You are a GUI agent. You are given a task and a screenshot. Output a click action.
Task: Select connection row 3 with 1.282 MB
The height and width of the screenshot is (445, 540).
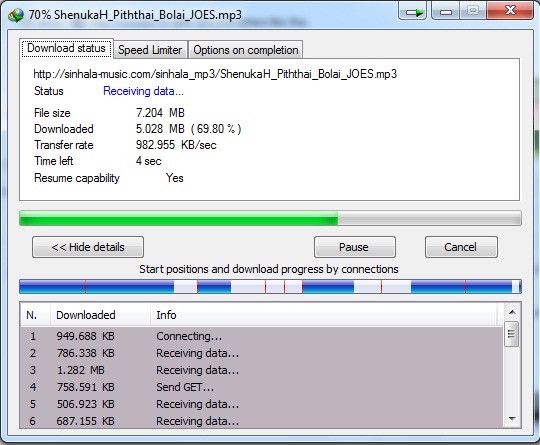262,370
